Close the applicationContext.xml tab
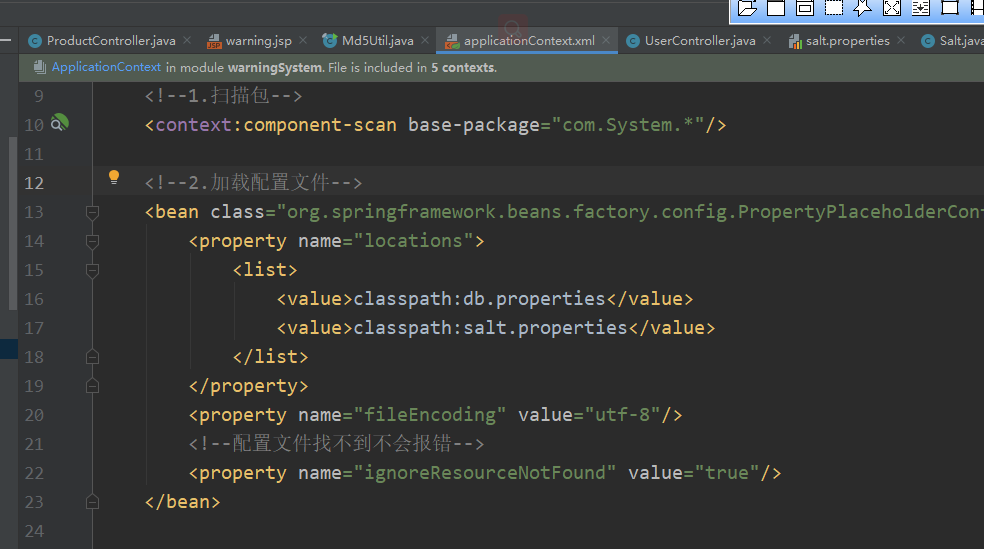Screen dimensions: 984x549 point(606,40)
